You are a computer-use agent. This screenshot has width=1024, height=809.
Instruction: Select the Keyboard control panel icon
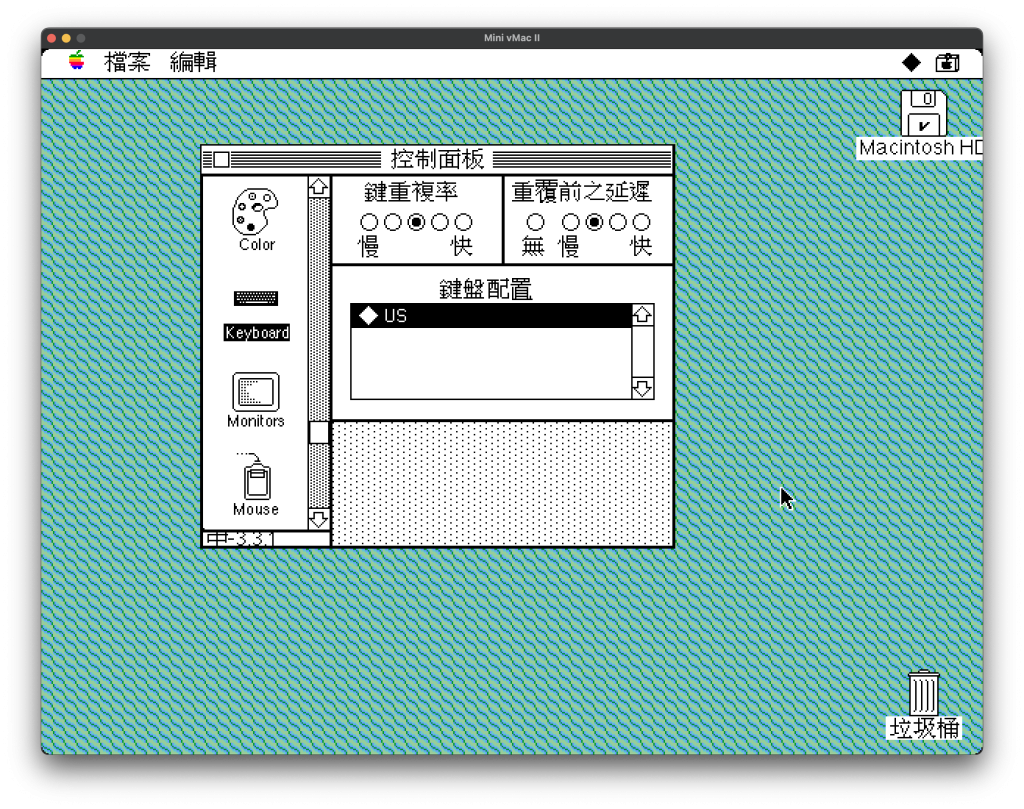pyautogui.click(x=256, y=299)
